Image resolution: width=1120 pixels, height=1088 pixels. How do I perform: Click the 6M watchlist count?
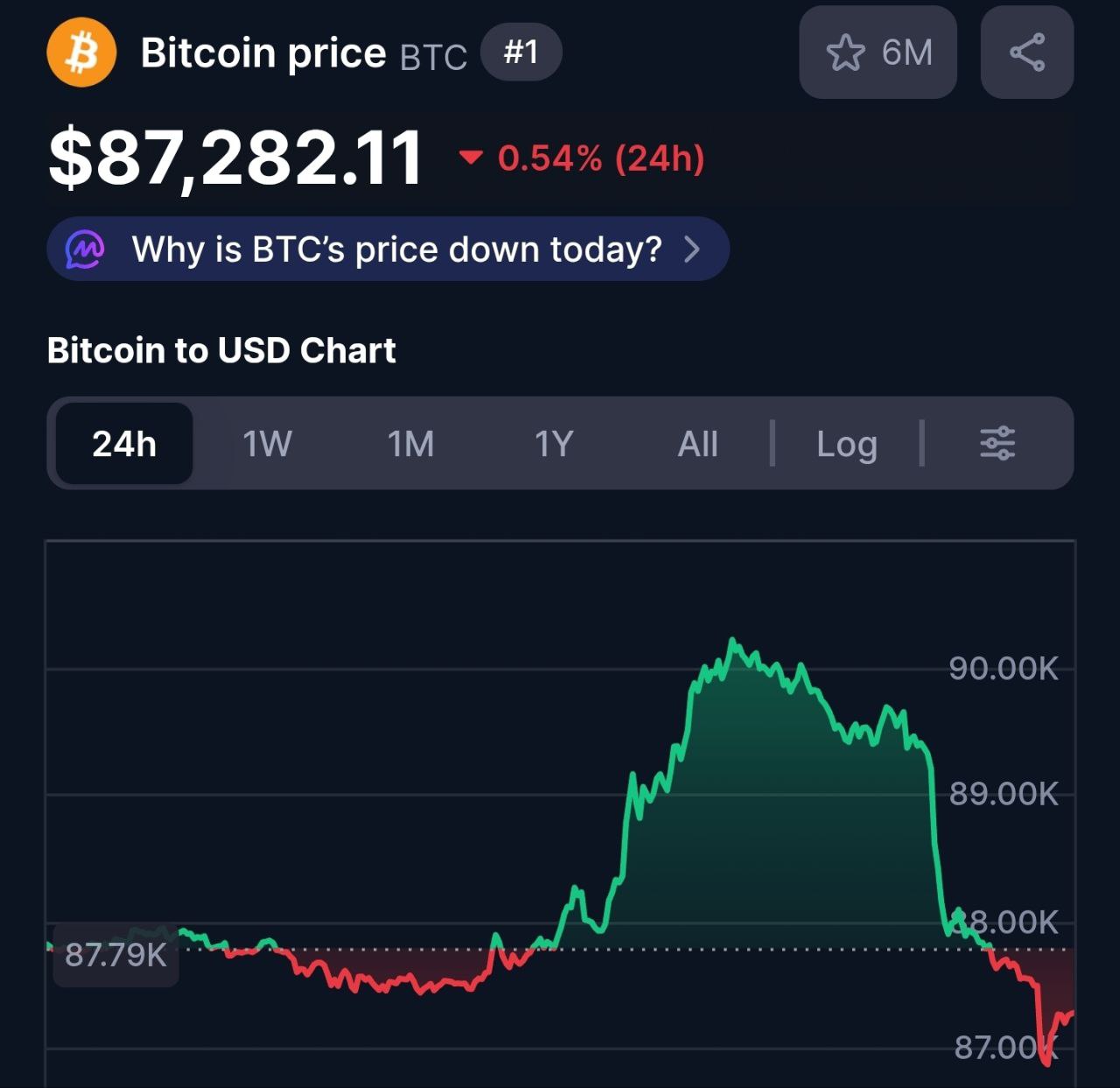point(907,53)
